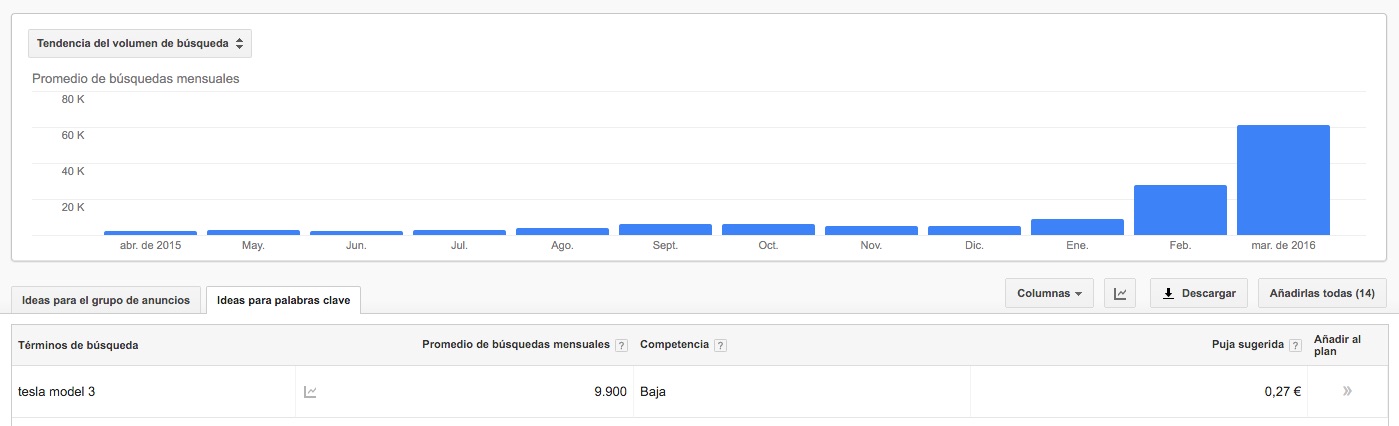Screen dimensions: 1399x426
Task: Click the trend chart icon beside tesla model 3
Action: click(310, 392)
